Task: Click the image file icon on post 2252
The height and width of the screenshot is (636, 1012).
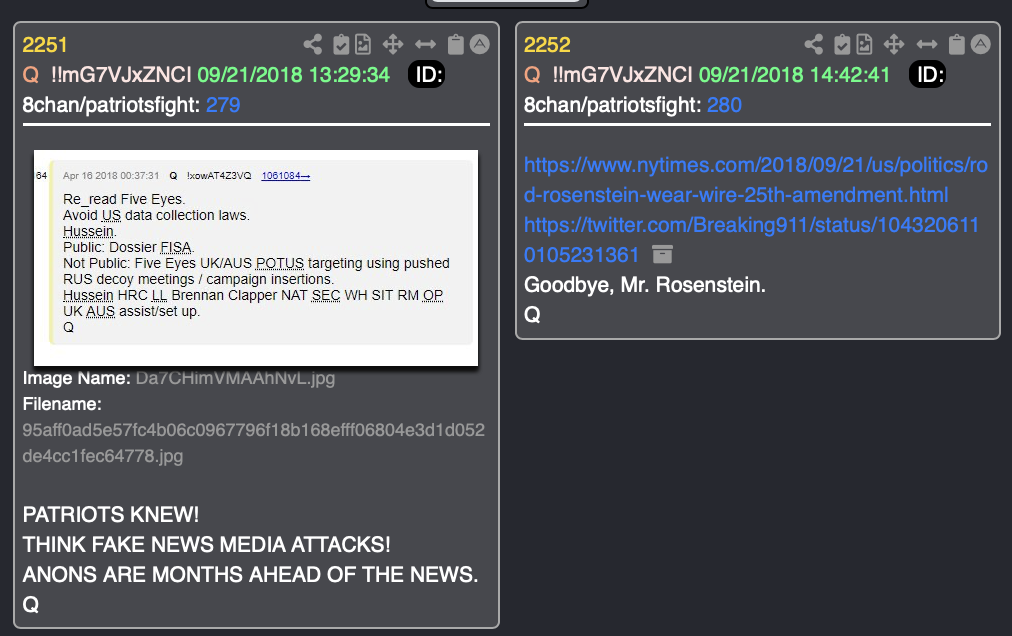Action: 864,45
